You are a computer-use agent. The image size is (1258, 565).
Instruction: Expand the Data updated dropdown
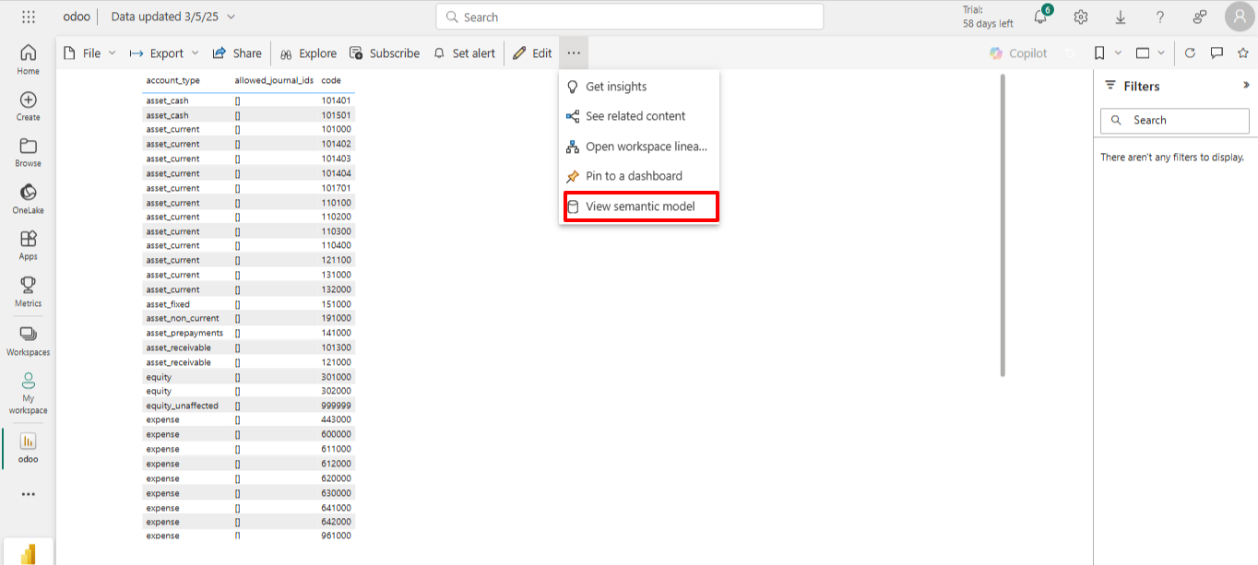pos(232,17)
